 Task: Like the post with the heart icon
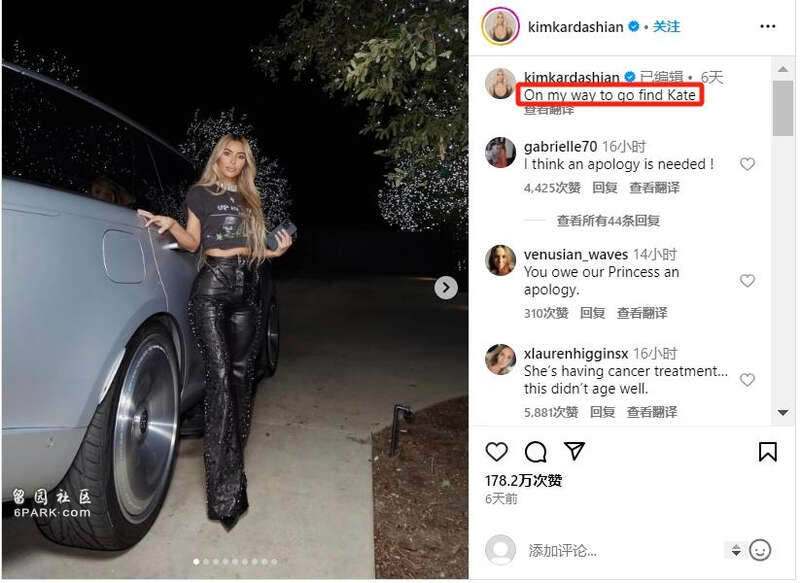pyautogui.click(x=496, y=451)
